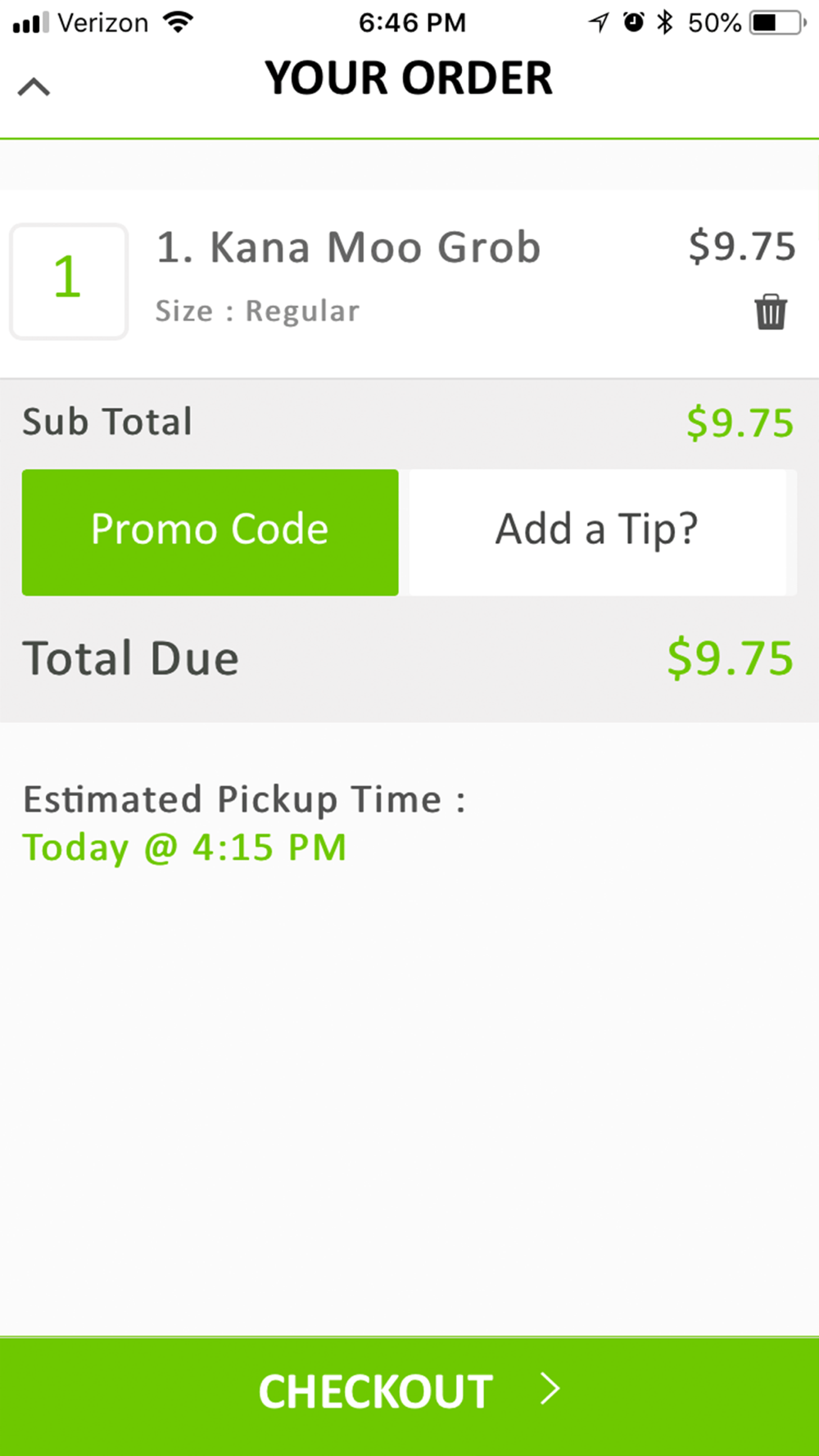Tap the pickup time Today @ 4:15 PM
Screen dimensions: 819x1456
click(184, 848)
